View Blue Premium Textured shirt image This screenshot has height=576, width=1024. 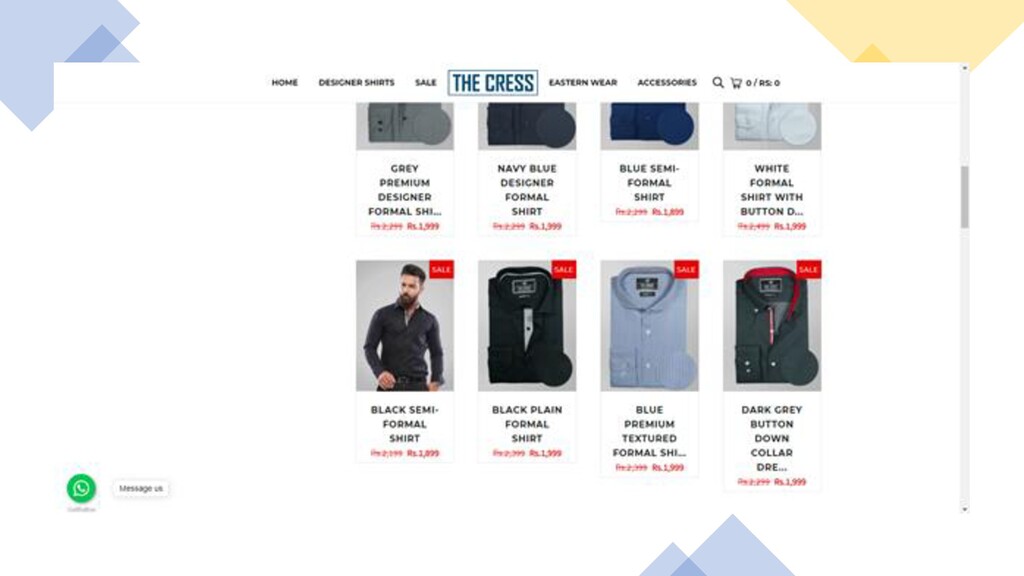(649, 326)
